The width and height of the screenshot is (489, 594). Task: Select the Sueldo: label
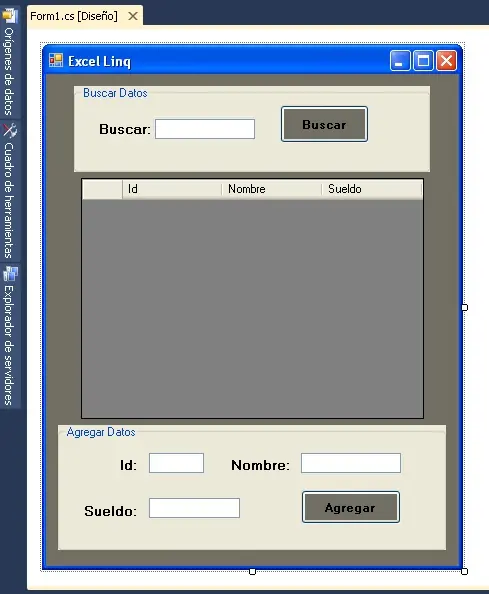click(x=111, y=511)
